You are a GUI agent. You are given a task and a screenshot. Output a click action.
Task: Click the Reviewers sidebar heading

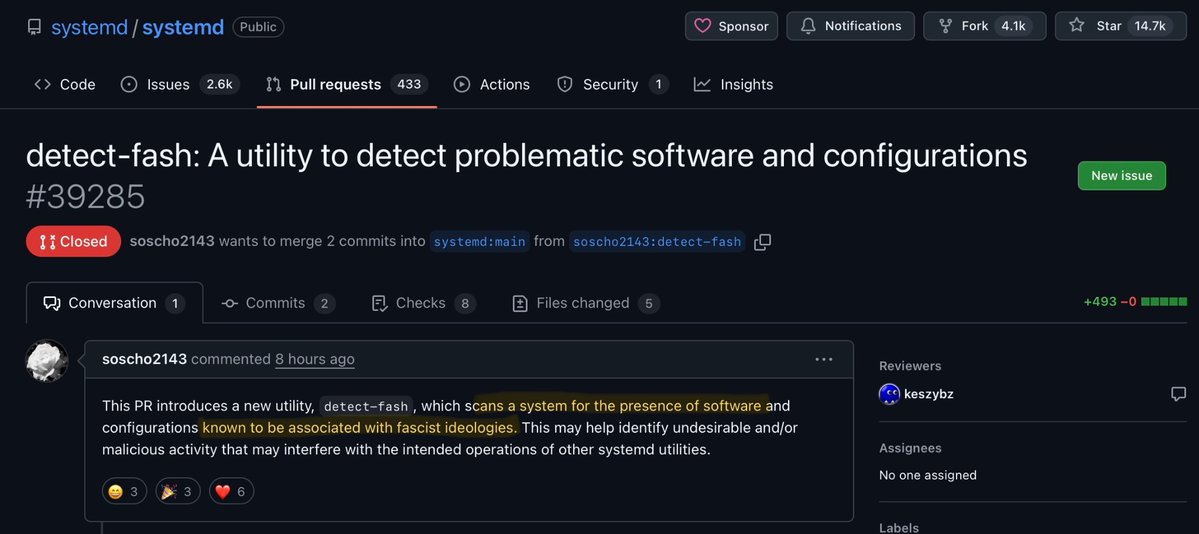(x=910, y=366)
